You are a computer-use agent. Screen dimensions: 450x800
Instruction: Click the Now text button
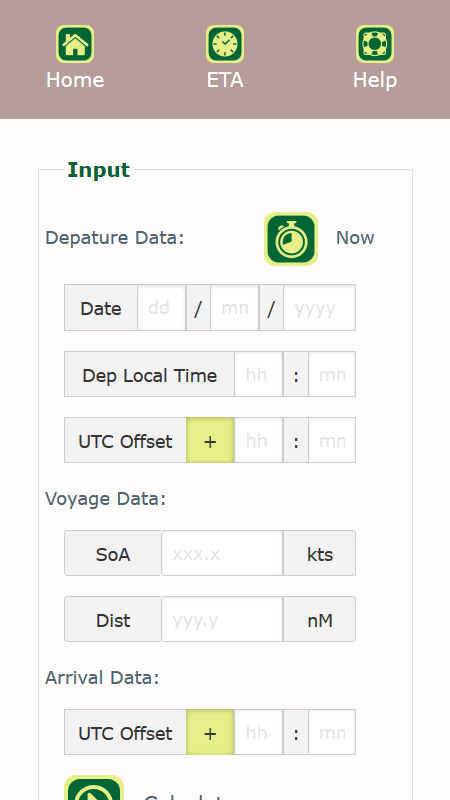[x=355, y=238]
